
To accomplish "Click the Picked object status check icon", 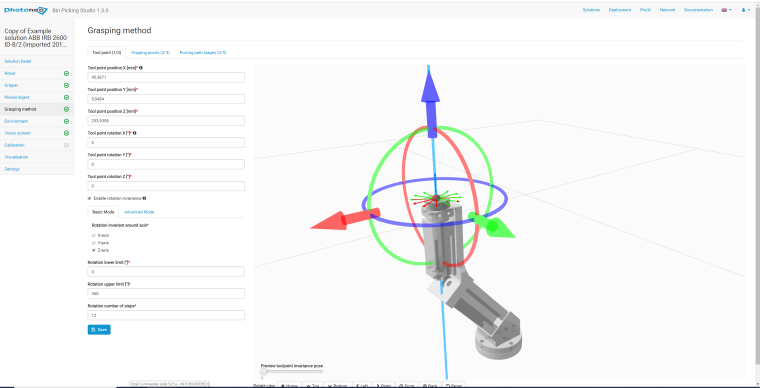I will pyautogui.click(x=66, y=97).
